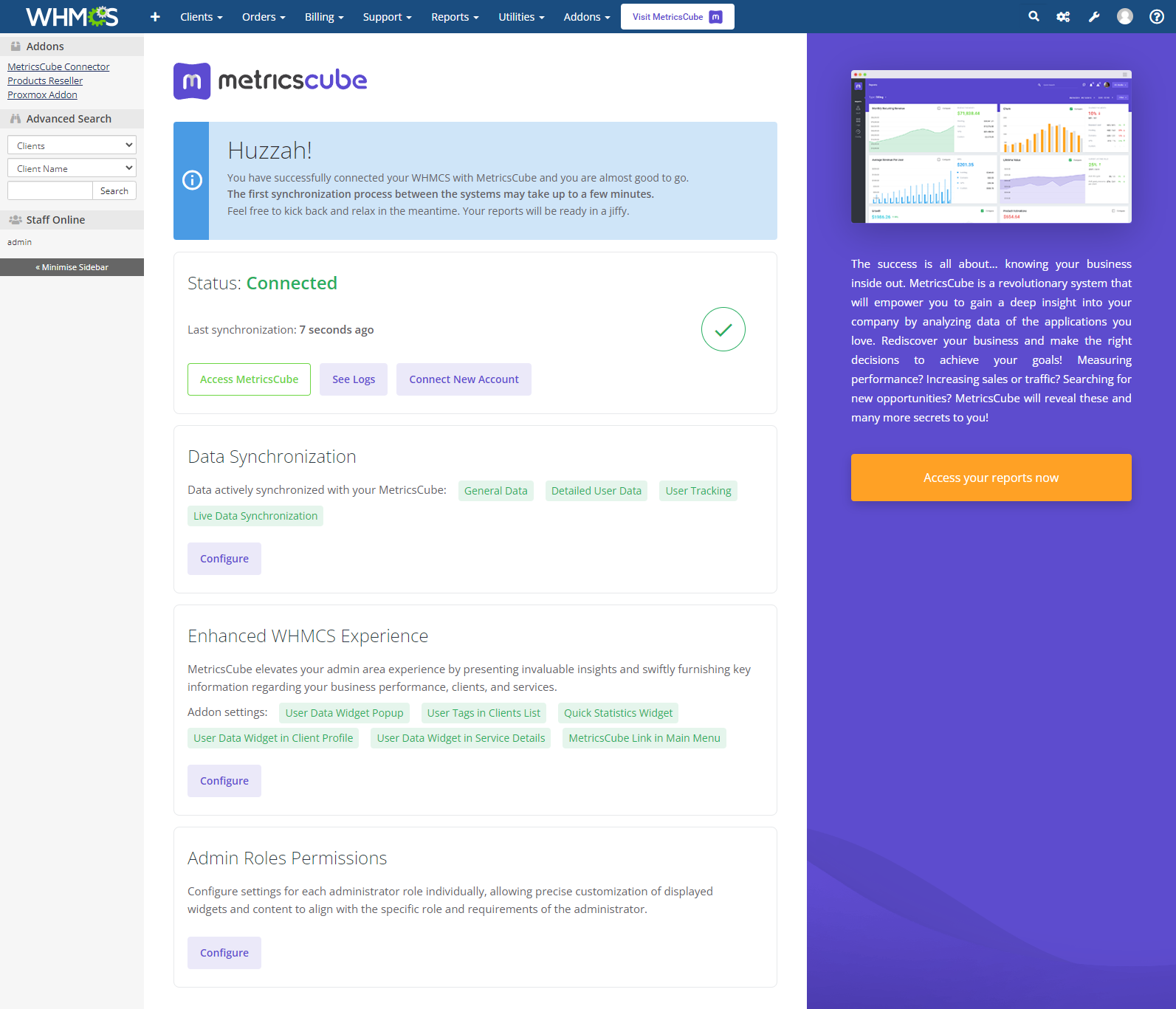
Task: Click Access your reports now button
Action: [991, 478]
